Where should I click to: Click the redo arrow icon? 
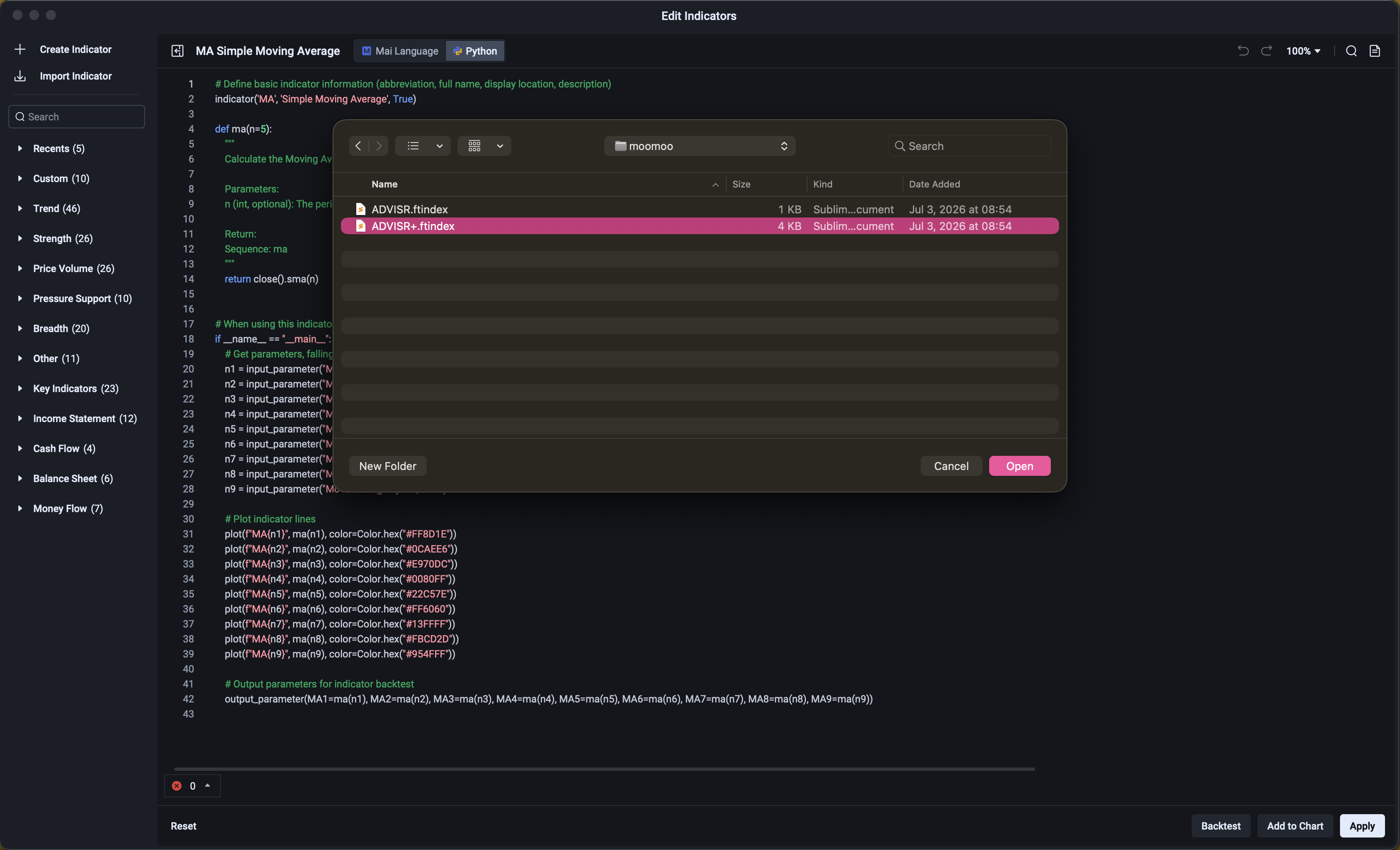coord(1266,51)
